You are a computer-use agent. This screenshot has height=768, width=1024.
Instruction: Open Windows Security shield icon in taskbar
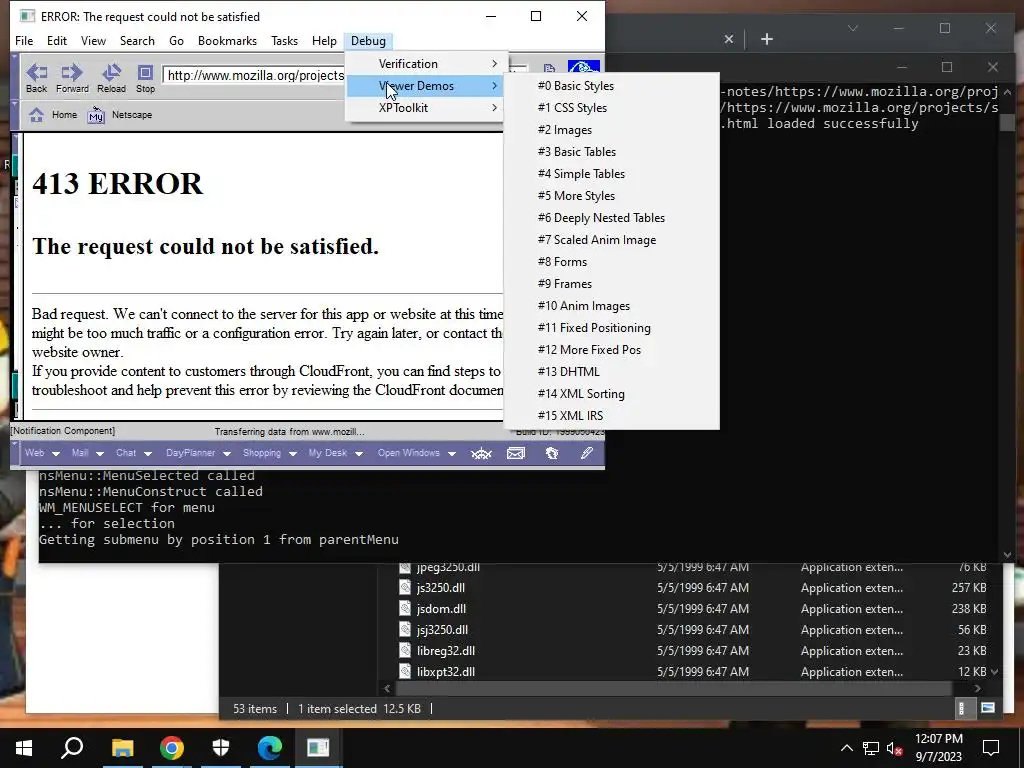point(221,748)
